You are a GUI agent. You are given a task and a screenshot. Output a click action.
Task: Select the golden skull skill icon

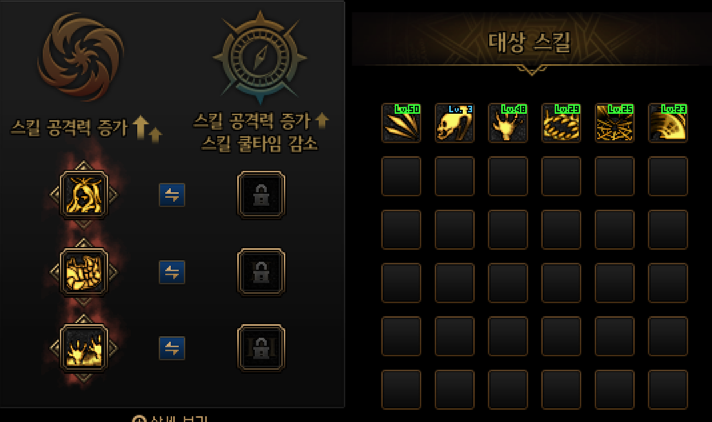point(455,123)
